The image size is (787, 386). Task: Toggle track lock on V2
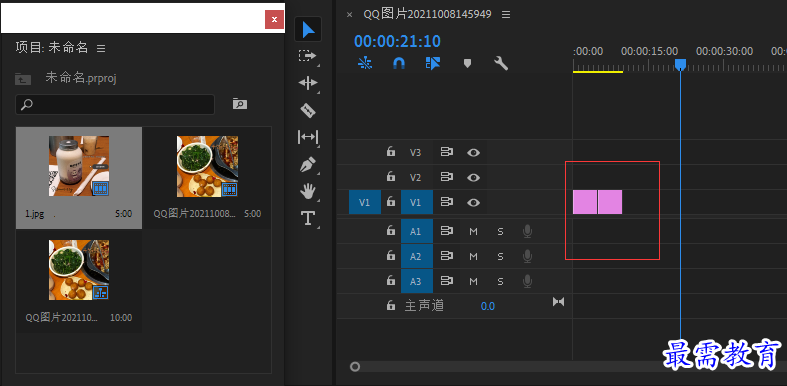point(390,177)
